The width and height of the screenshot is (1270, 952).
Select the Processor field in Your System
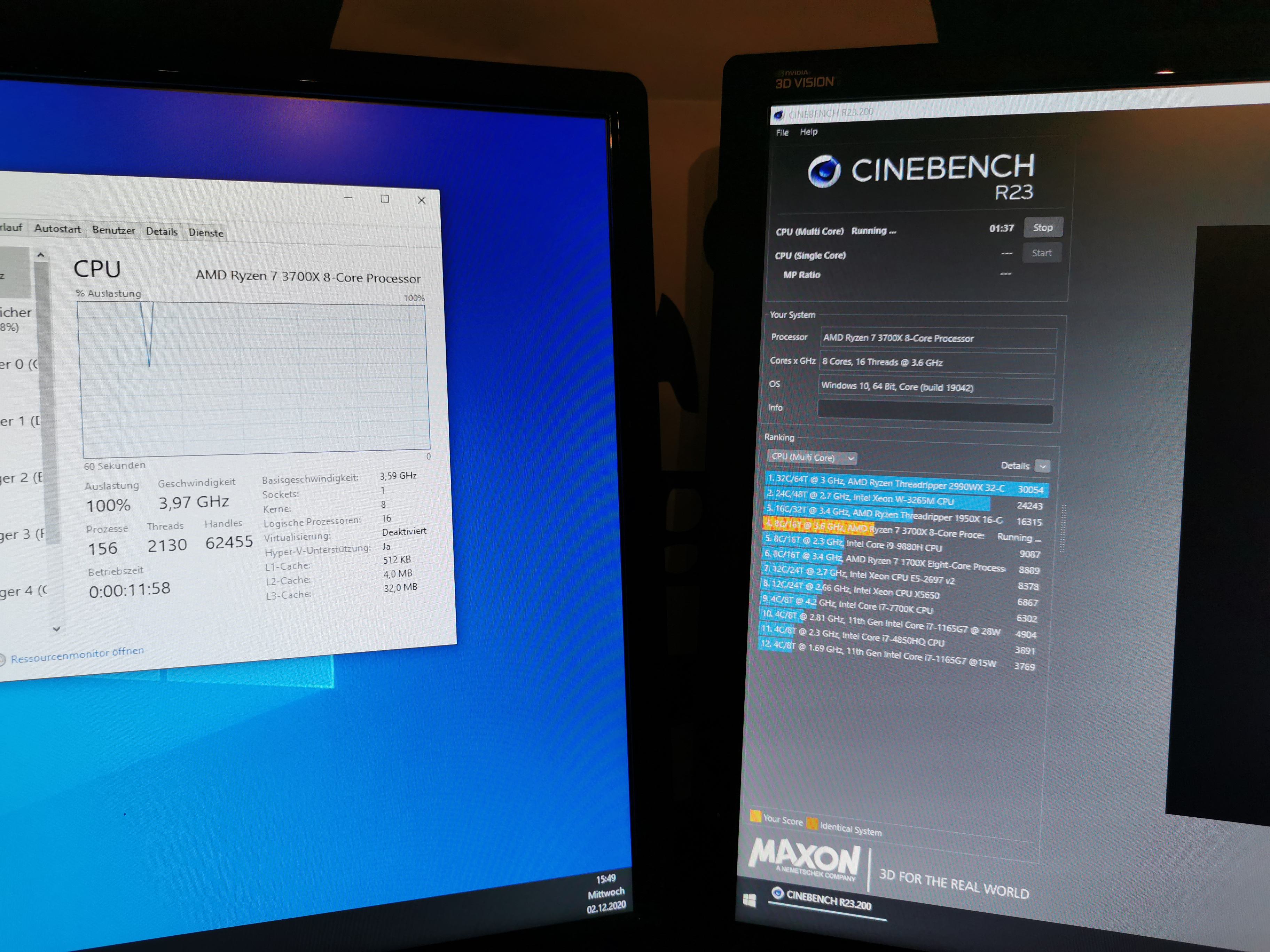(938, 338)
